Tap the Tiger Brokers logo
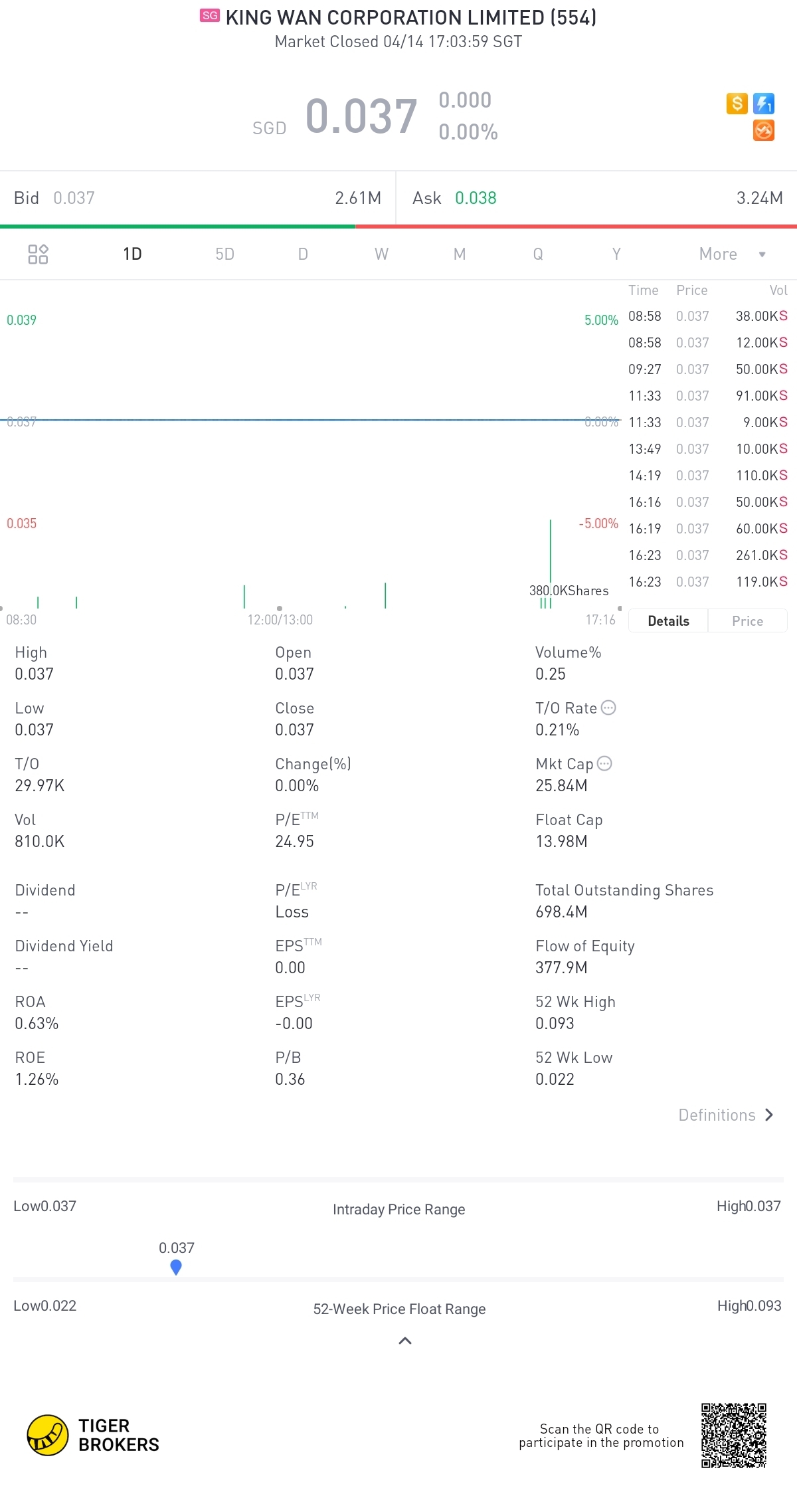Viewport: 797px width, 1512px height. point(93,1435)
